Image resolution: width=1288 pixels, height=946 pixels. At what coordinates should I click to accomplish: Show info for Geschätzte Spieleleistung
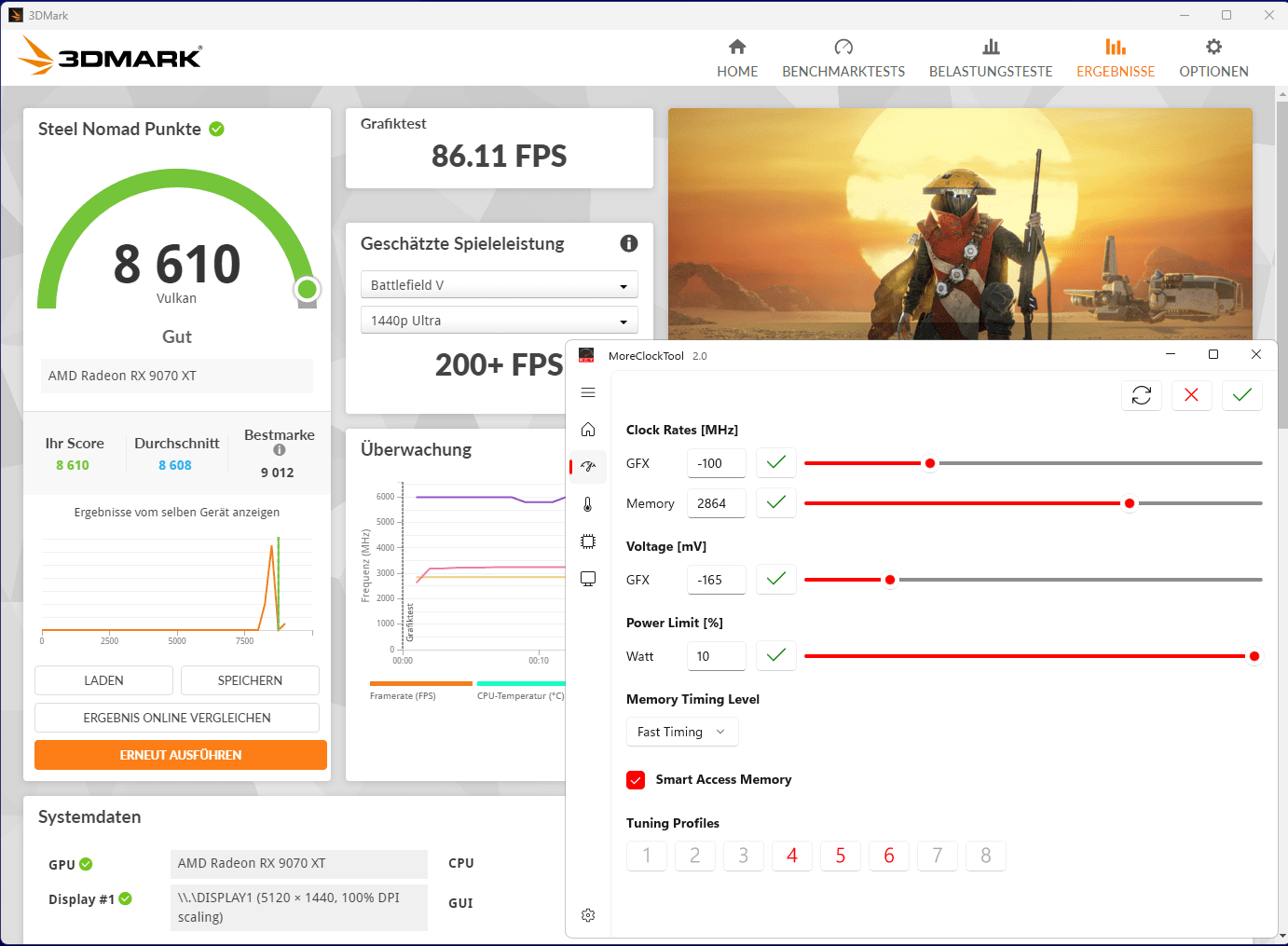pyautogui.click(x=629, y=243)
